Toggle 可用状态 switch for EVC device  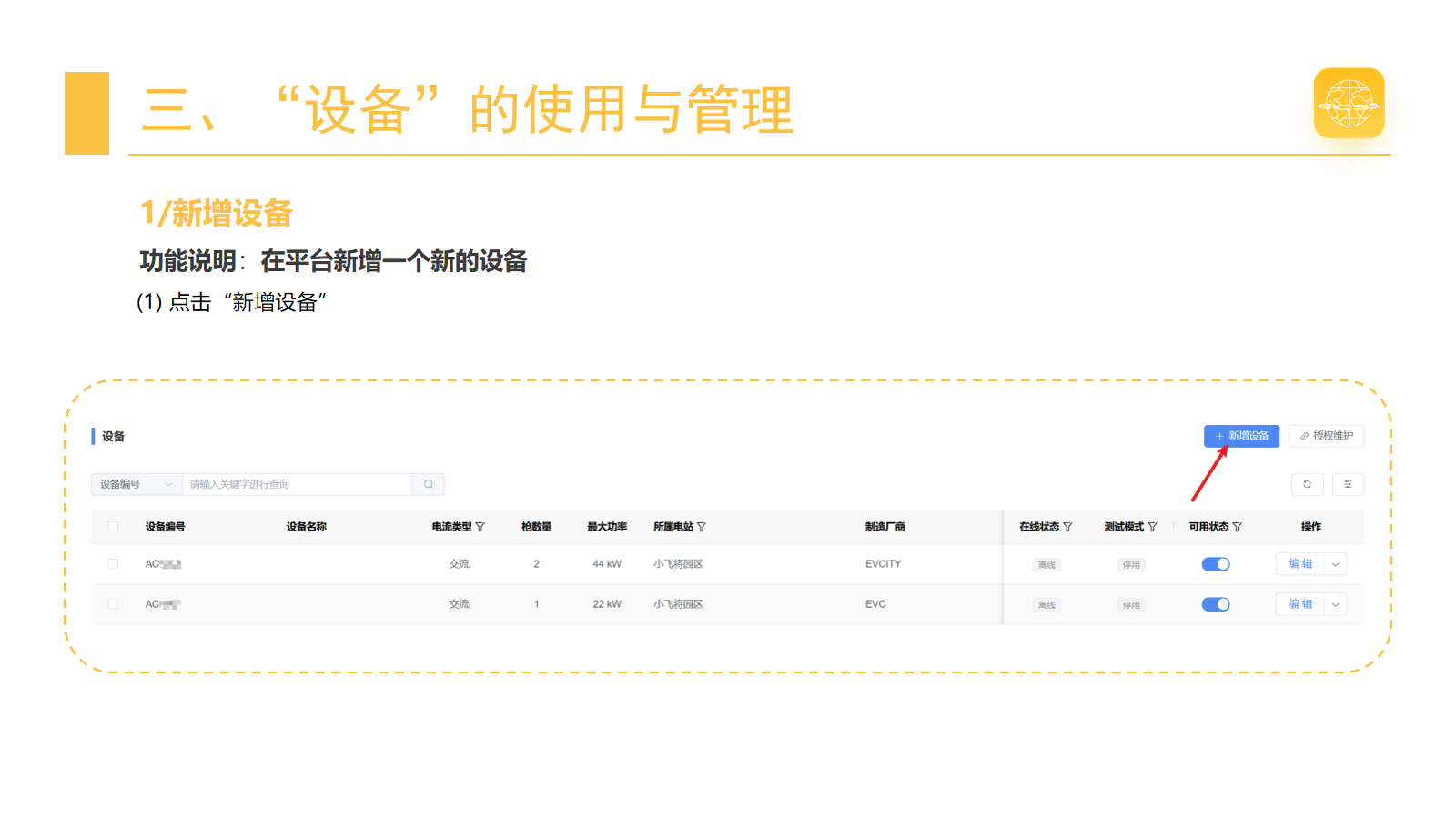[1216, 604]
